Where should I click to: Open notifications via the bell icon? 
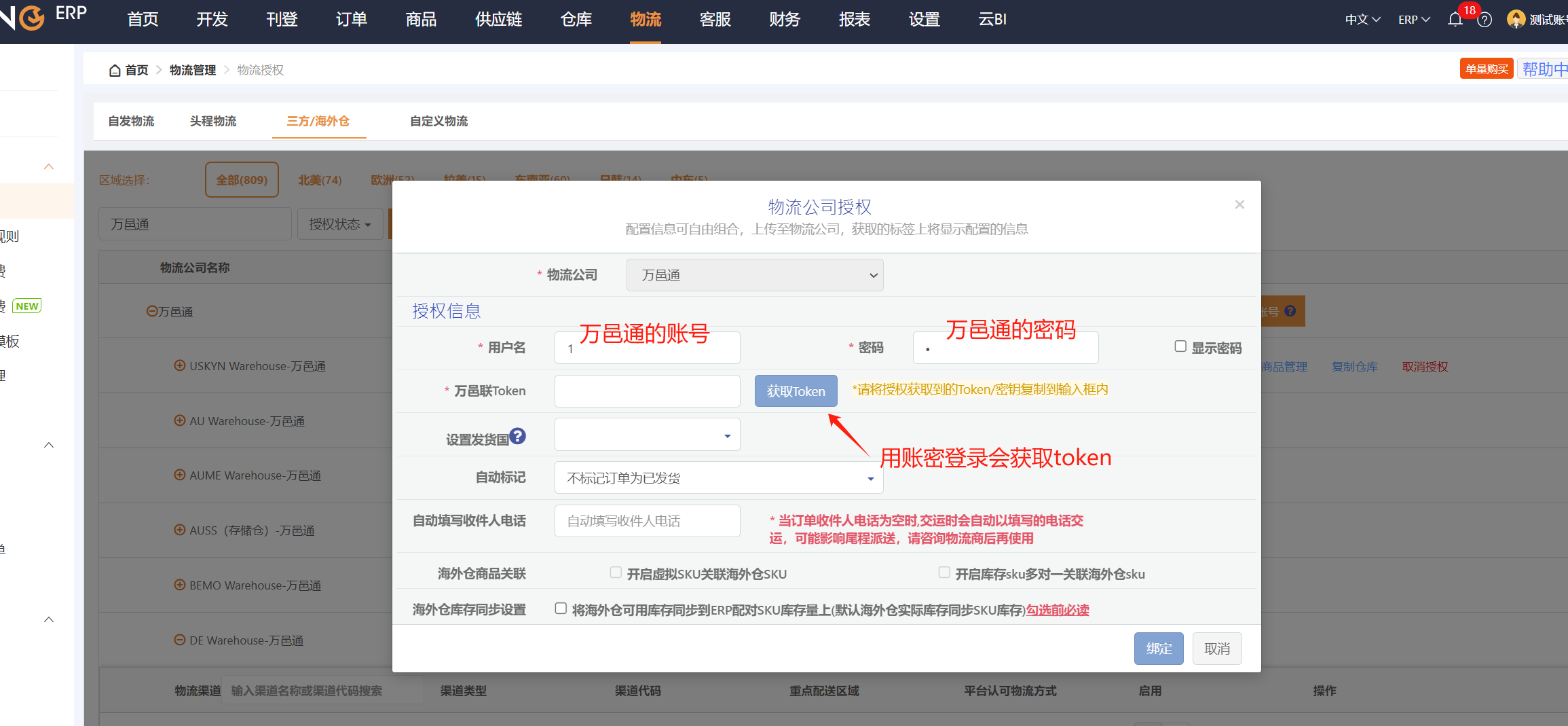(x=1455, y=20)
